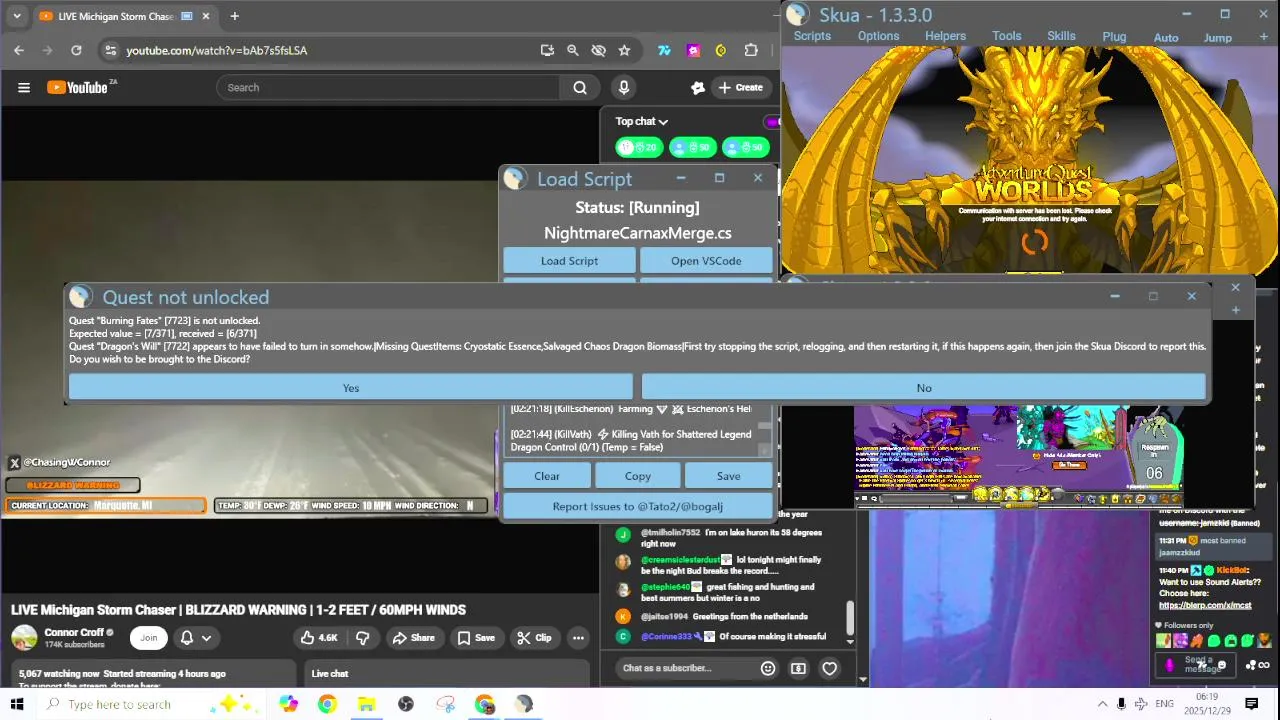1280x720 pixels.
Task: Open the Plug menu in Skua
Action: point(1114,37)
